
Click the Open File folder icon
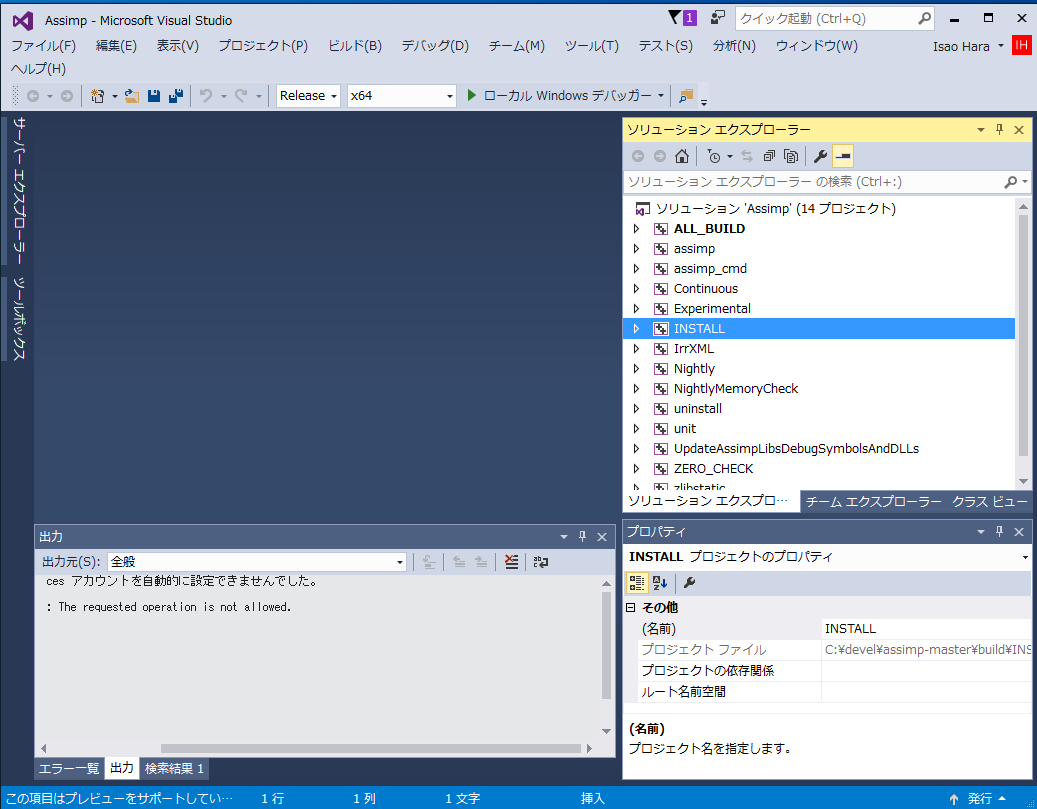click(x=132, y=96)
